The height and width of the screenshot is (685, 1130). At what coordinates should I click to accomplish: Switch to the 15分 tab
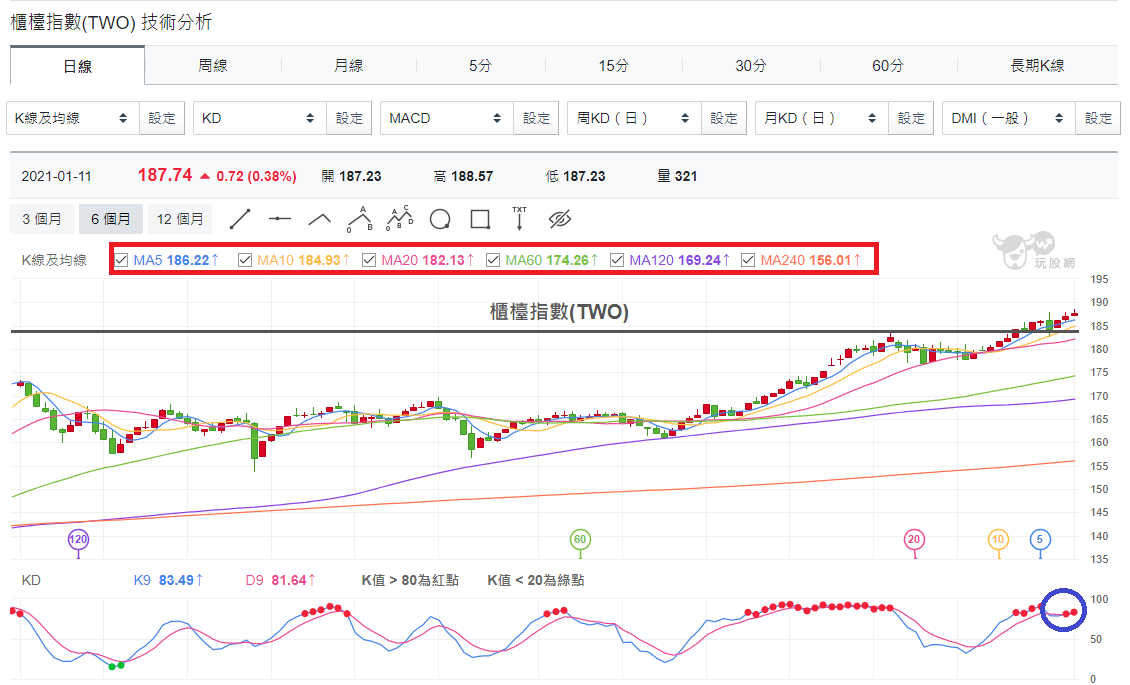[613, 66]
